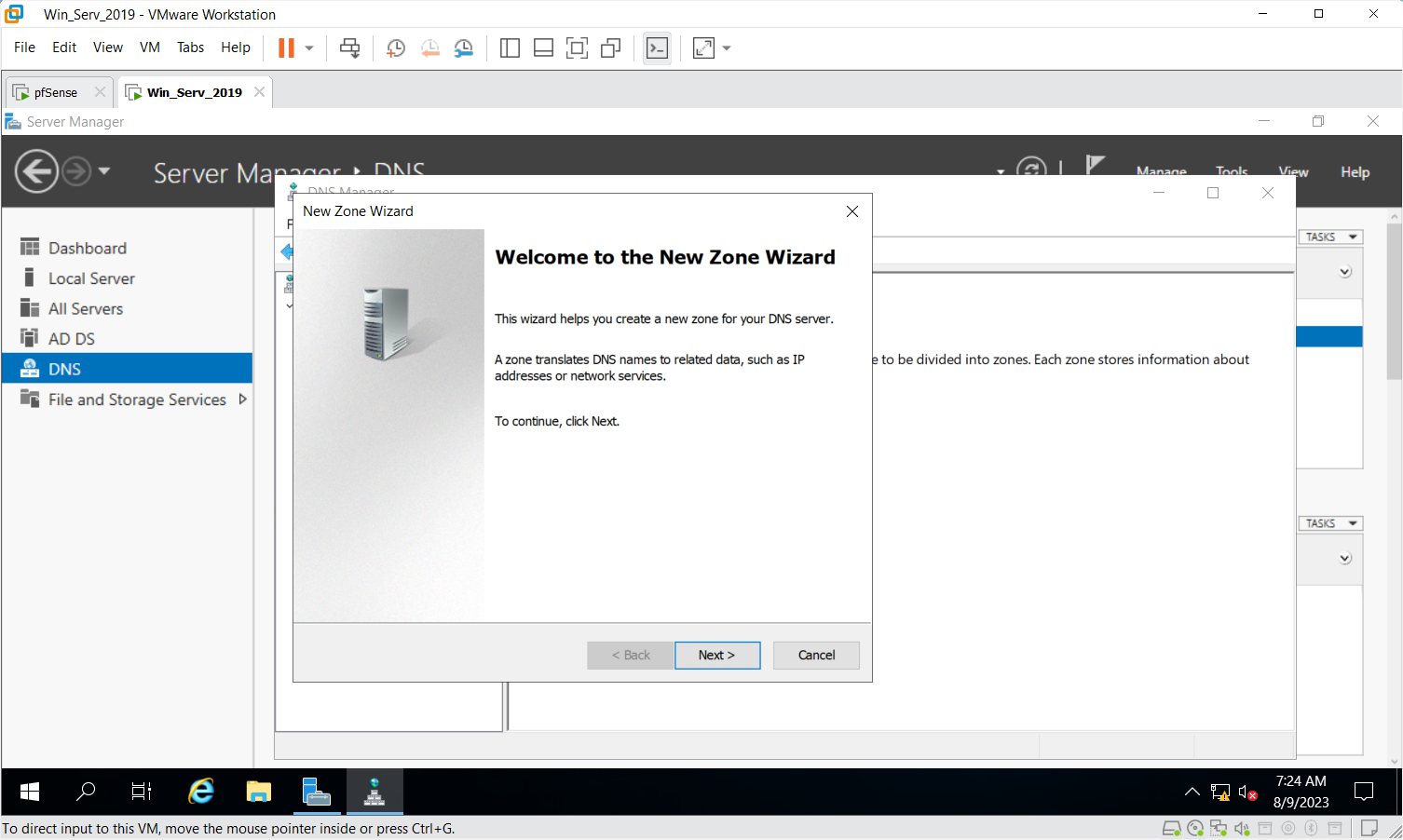
Task: Click the orange Pause VM icon
Action: 286,47
